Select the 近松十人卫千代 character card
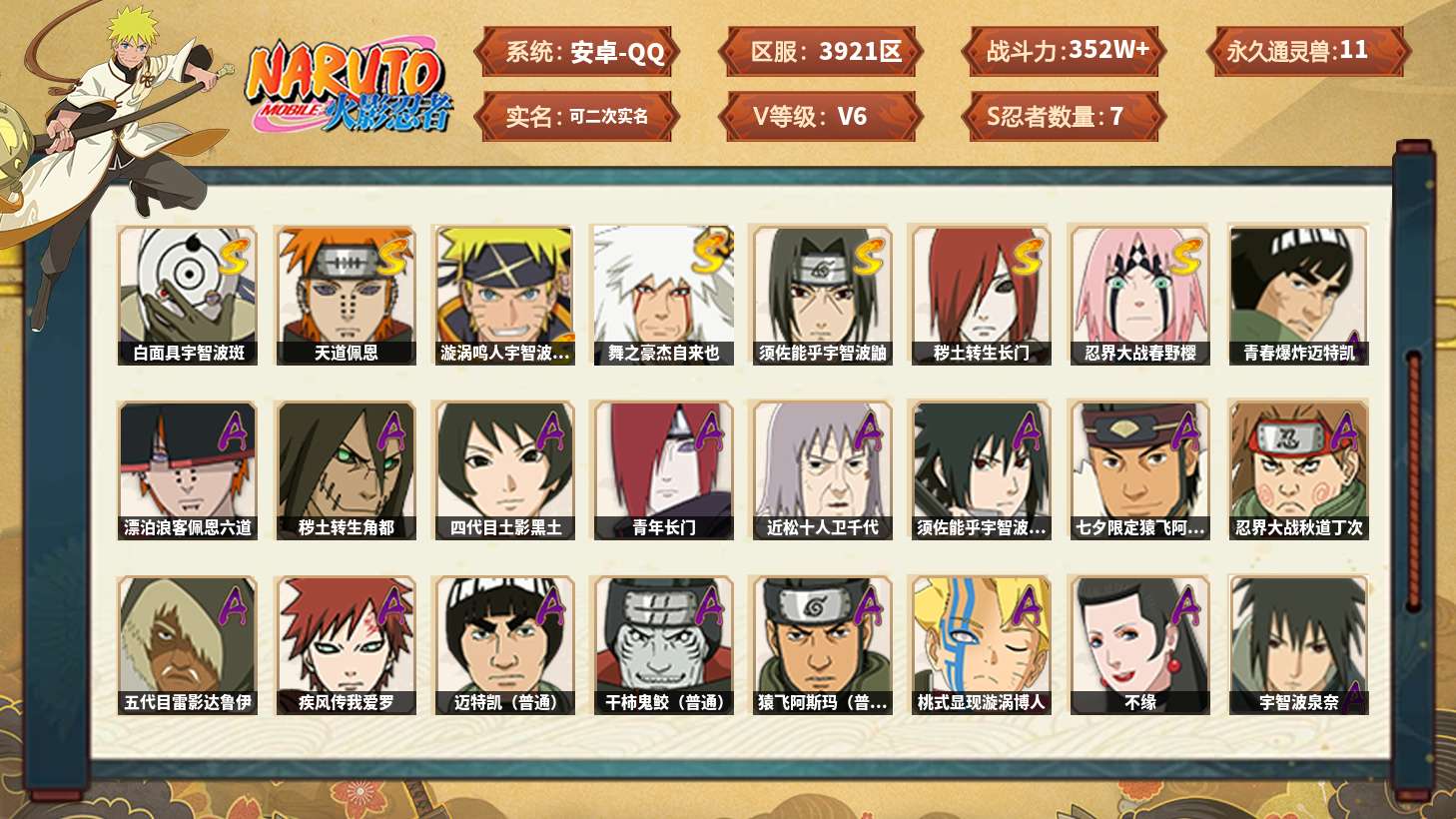 (822, 470)
